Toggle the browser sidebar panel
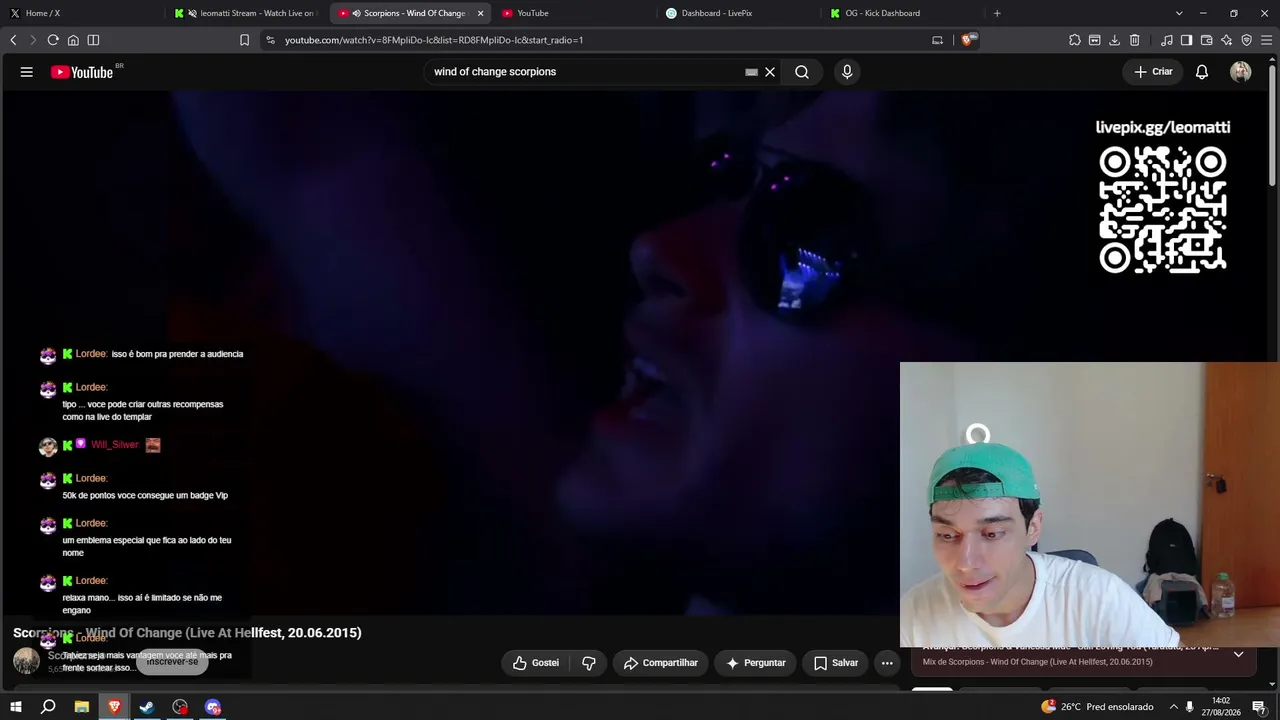The width and height of the screenshot is (1280, 720). (1187, 40)
